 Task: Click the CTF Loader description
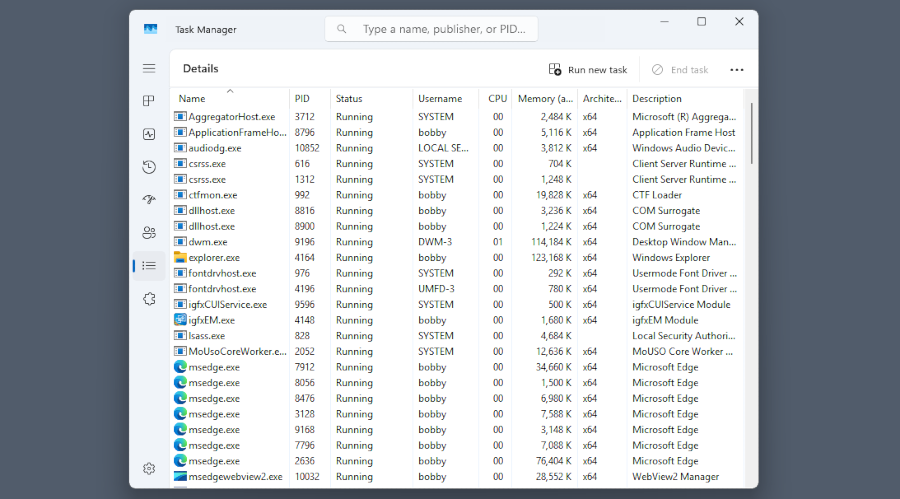(x=657, y=195)
